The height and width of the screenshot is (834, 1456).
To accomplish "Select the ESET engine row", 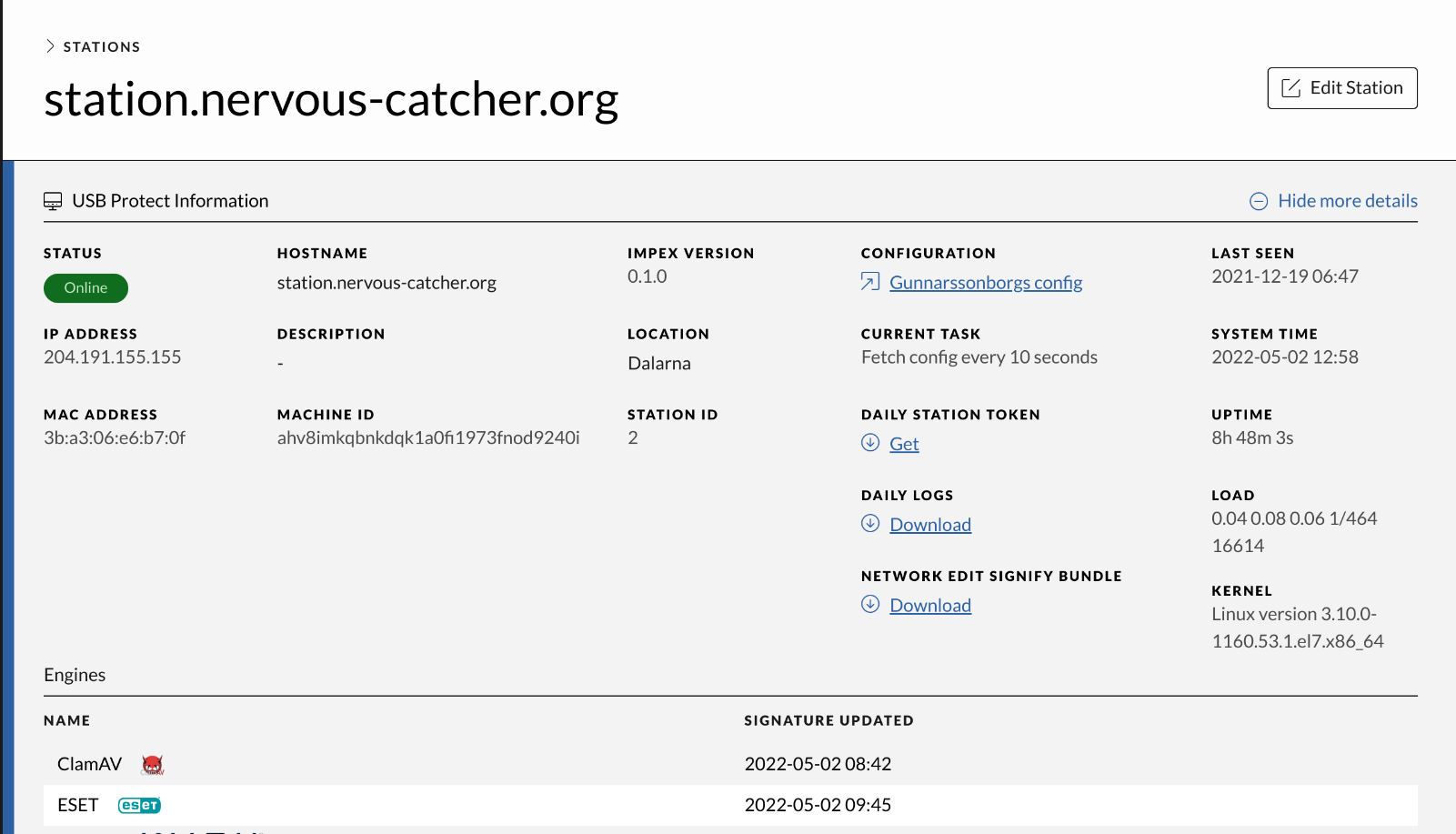I will point(730,805).
